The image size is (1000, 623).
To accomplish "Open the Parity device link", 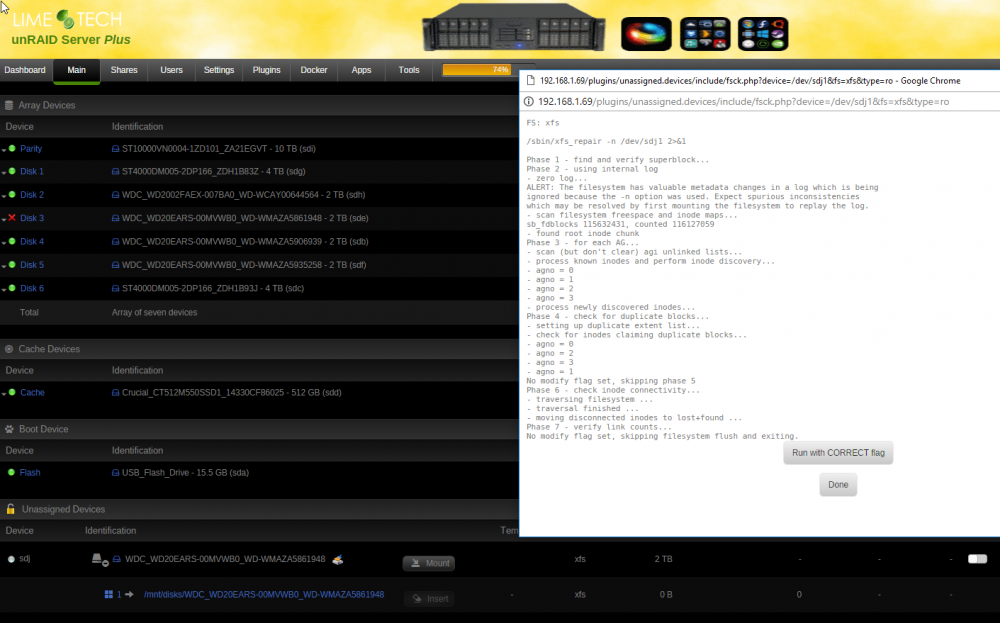I will 31,149.
